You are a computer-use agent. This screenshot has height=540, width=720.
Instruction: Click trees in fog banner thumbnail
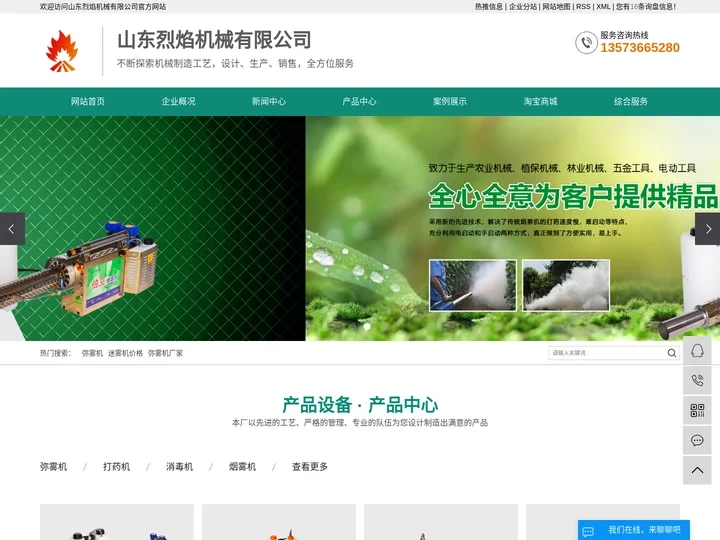(566, 285)
